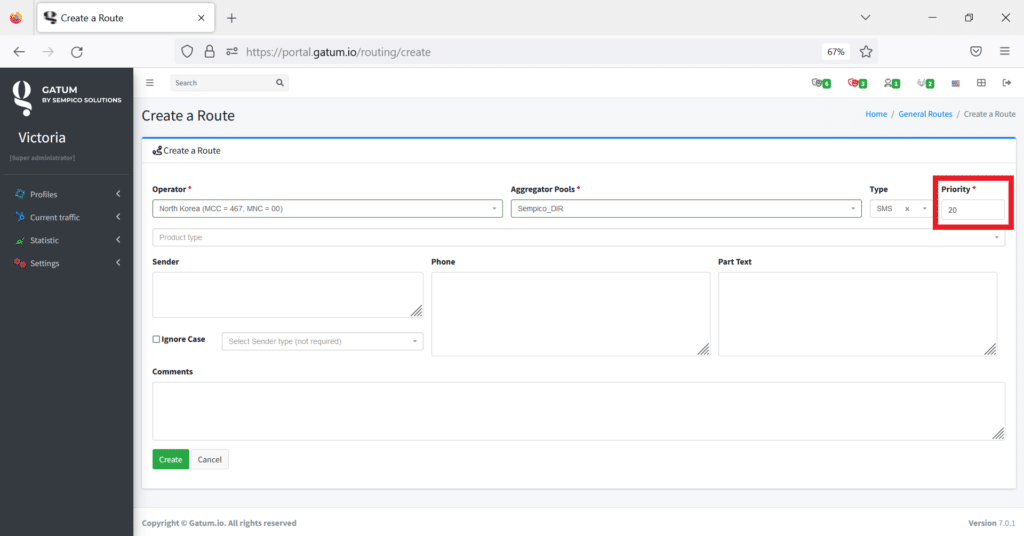Go to General Routes breadcrumb link
This screenshot has width=1024, height=536.
tap(925, 114)
